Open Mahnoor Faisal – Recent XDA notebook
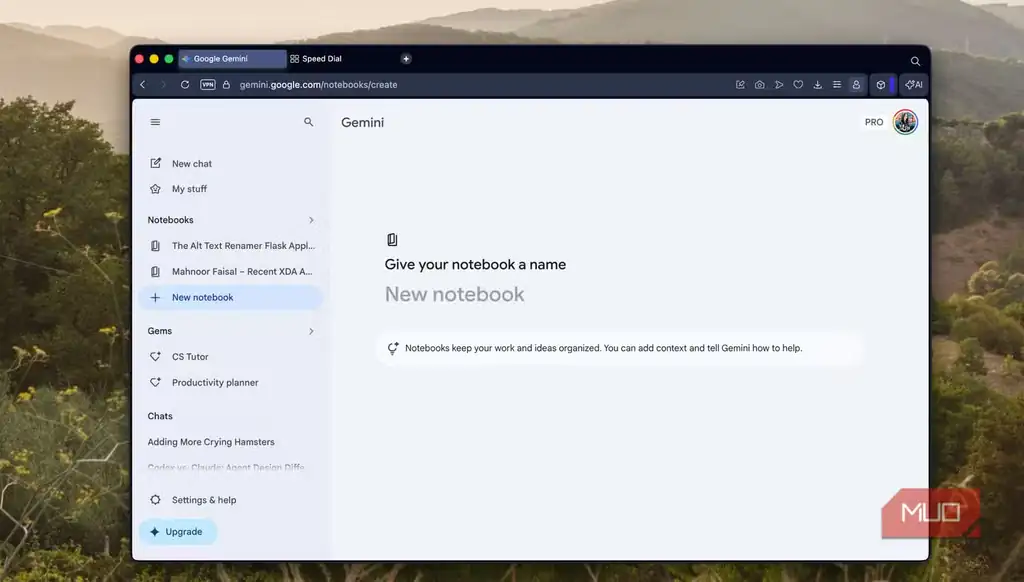The width and height of the screenshot is (1024, 582). 231,271
